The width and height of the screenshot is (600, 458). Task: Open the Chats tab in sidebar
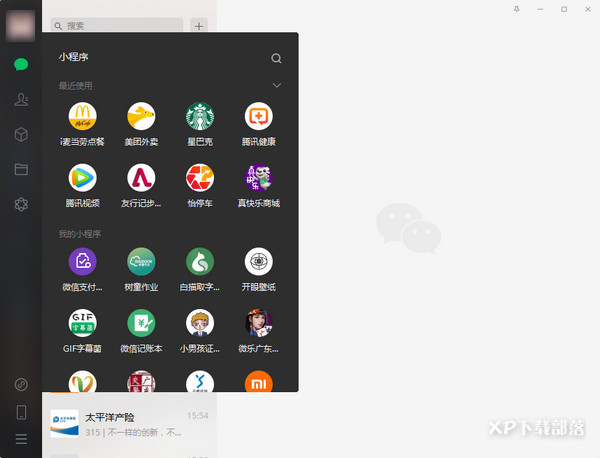click(21, 64)
